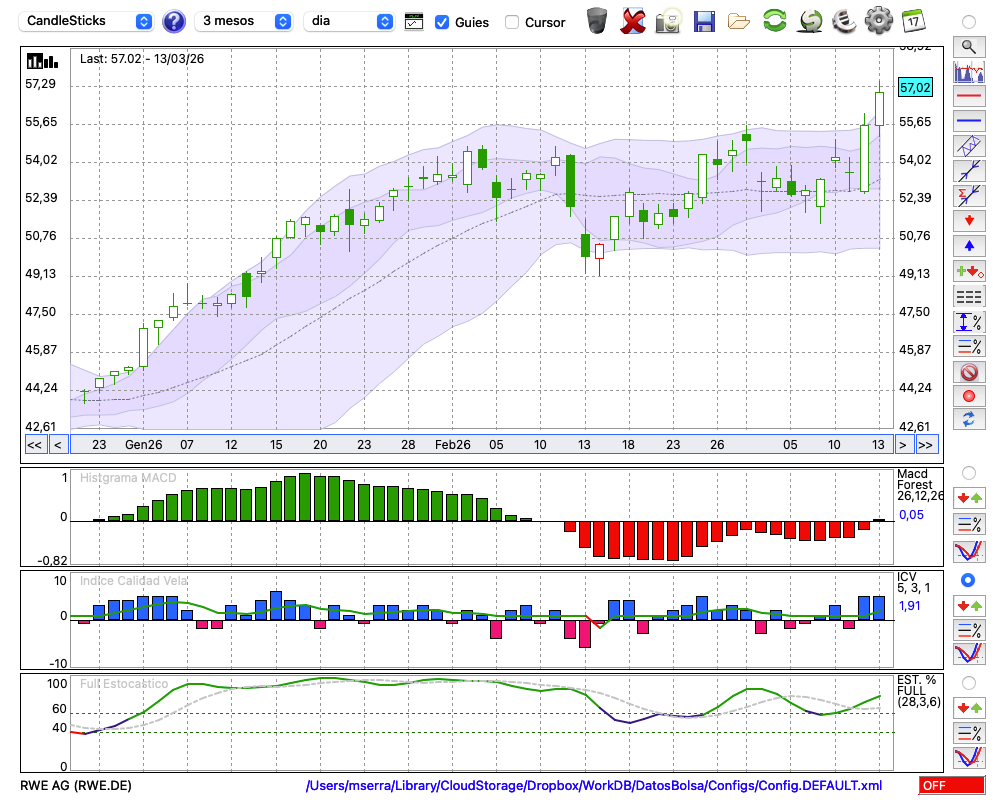Uncheck the Guies checkbox
Image resolution: width=1000 pixels, height=800 pixels.
coord(442,22)
